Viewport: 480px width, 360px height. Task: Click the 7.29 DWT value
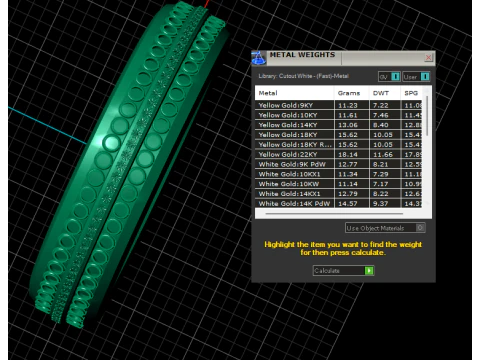tap(381, 174)
